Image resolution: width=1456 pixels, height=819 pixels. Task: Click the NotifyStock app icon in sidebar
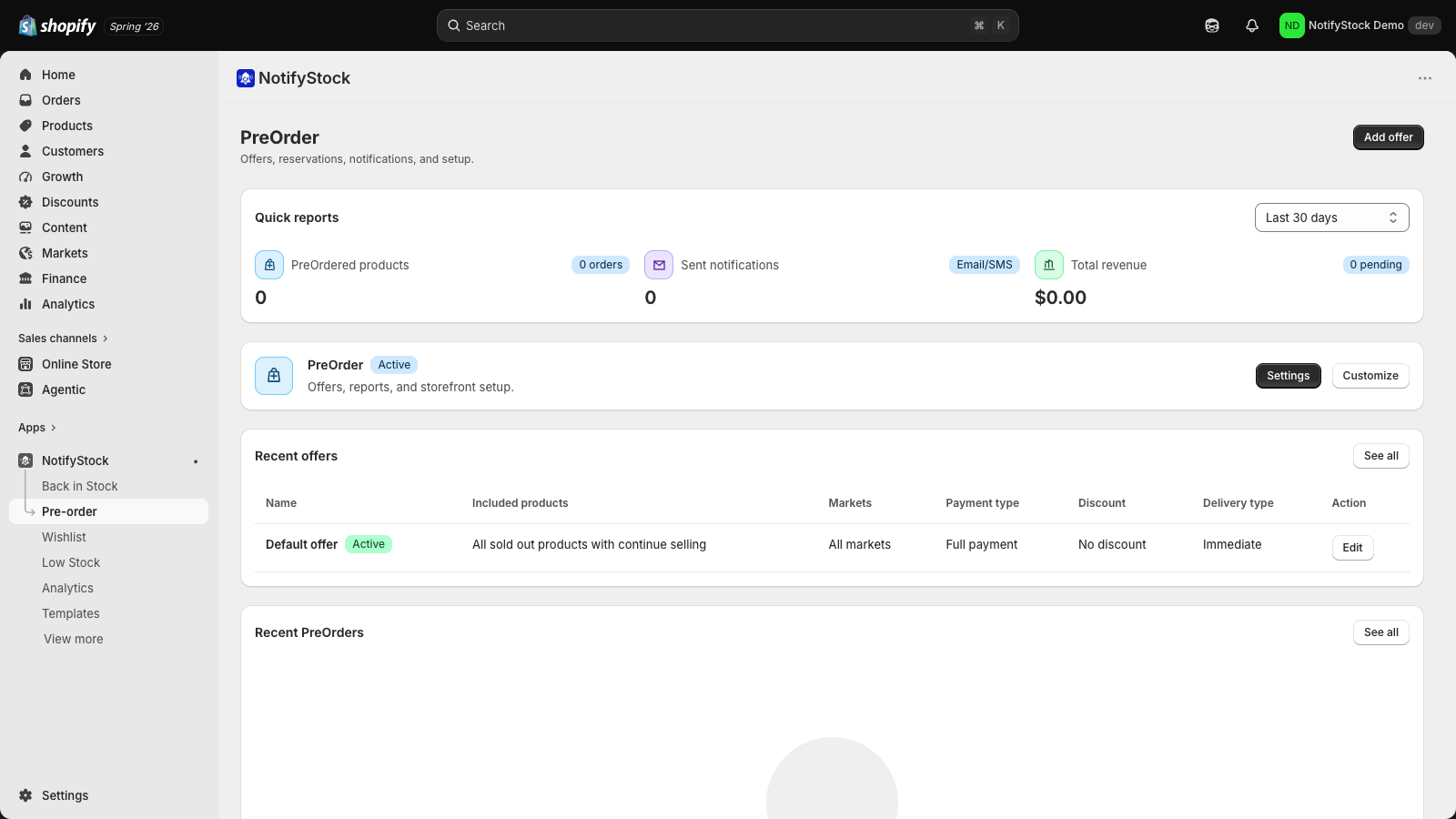click(x=25, y=460)
